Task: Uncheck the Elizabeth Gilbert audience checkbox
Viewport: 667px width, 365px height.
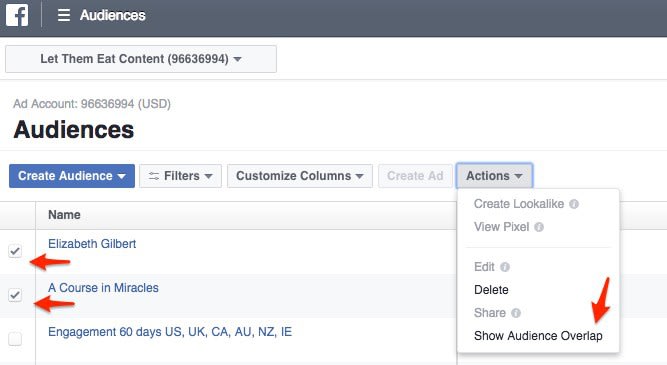Action: click(15, 251)
